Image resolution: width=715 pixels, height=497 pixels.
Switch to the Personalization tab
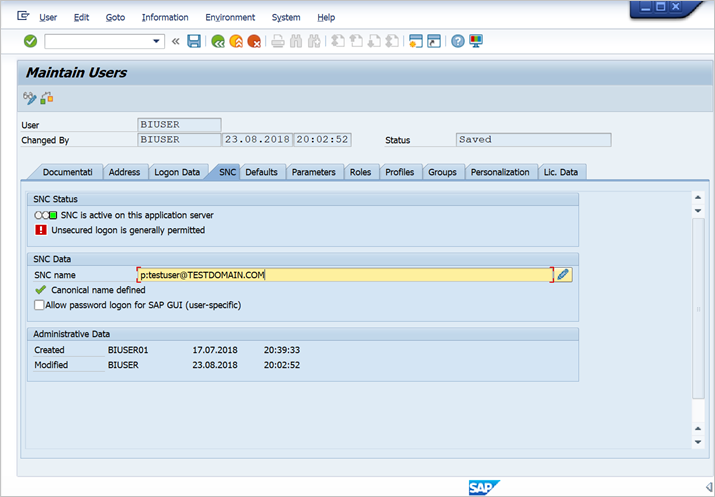500,172
